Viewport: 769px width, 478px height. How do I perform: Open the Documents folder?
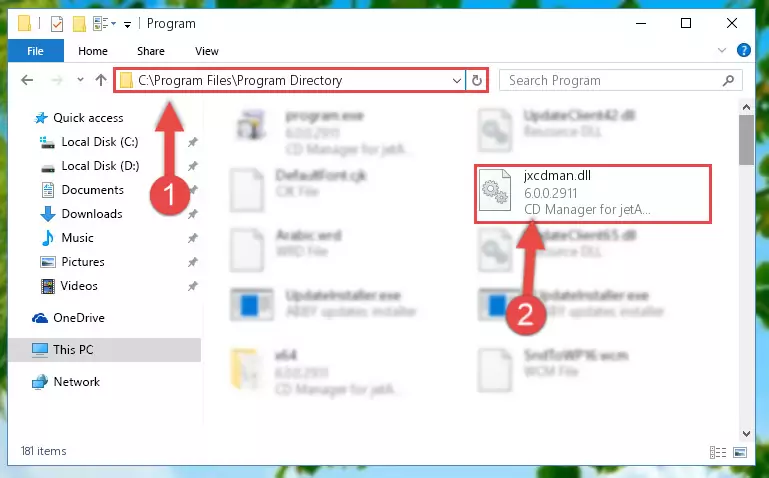click(x=92, y=190)
